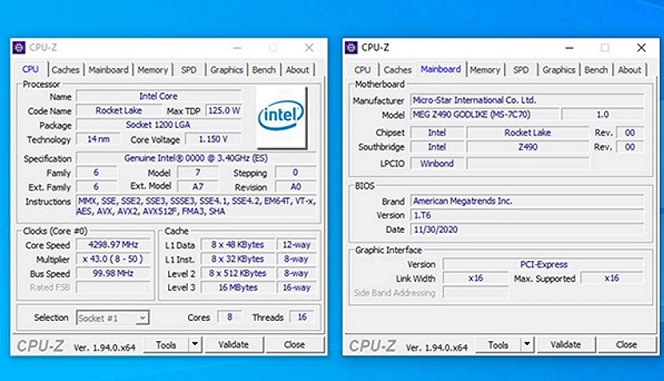664x381 pixels.
Task: Minimize the right CPU-Z window
Action: [569, 48]
